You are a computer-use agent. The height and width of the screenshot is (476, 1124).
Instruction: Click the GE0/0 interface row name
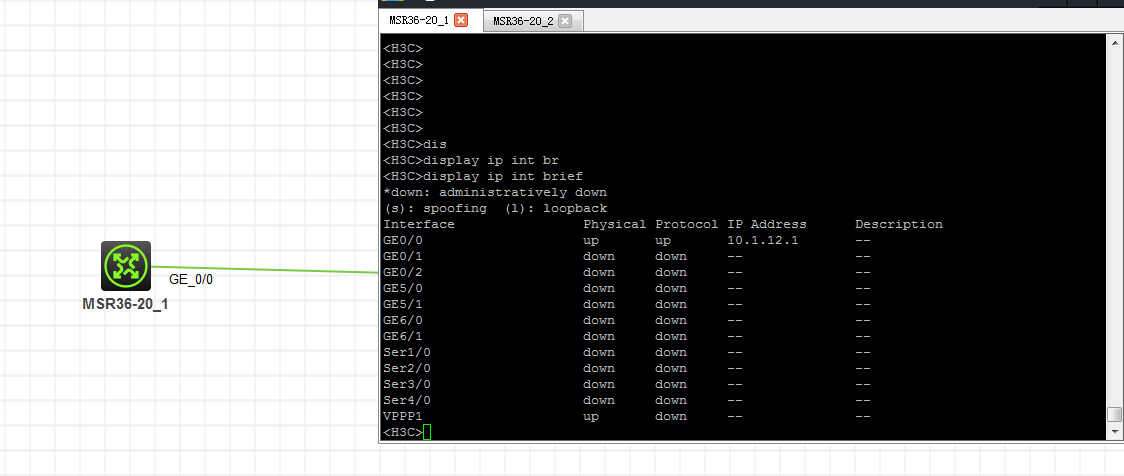point(403,240)
